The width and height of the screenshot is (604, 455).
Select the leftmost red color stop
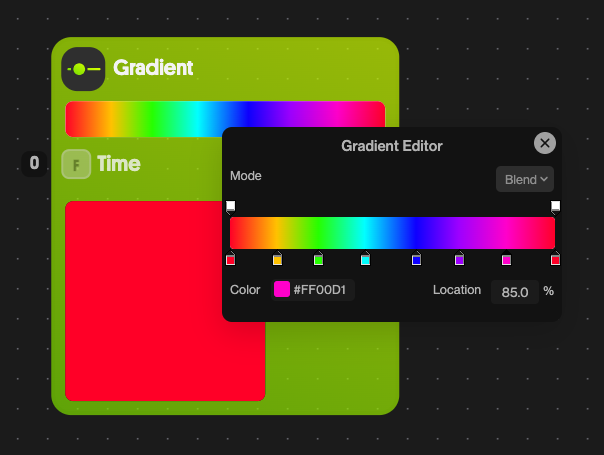tap(230, 260)
